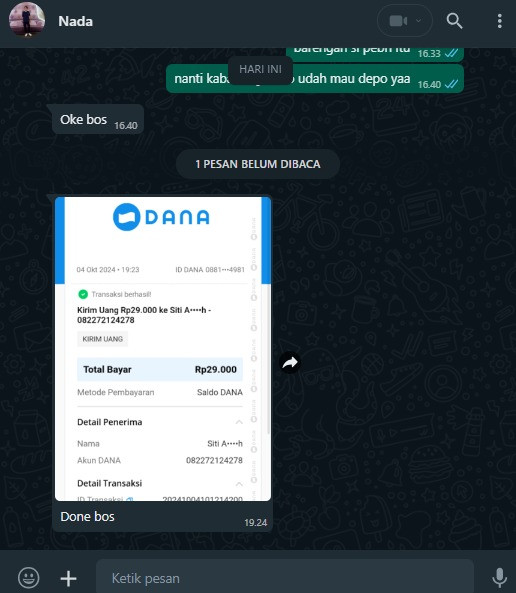Start a video call with Nada
This screenshot has width=516, height=593.
click(398, 21)
